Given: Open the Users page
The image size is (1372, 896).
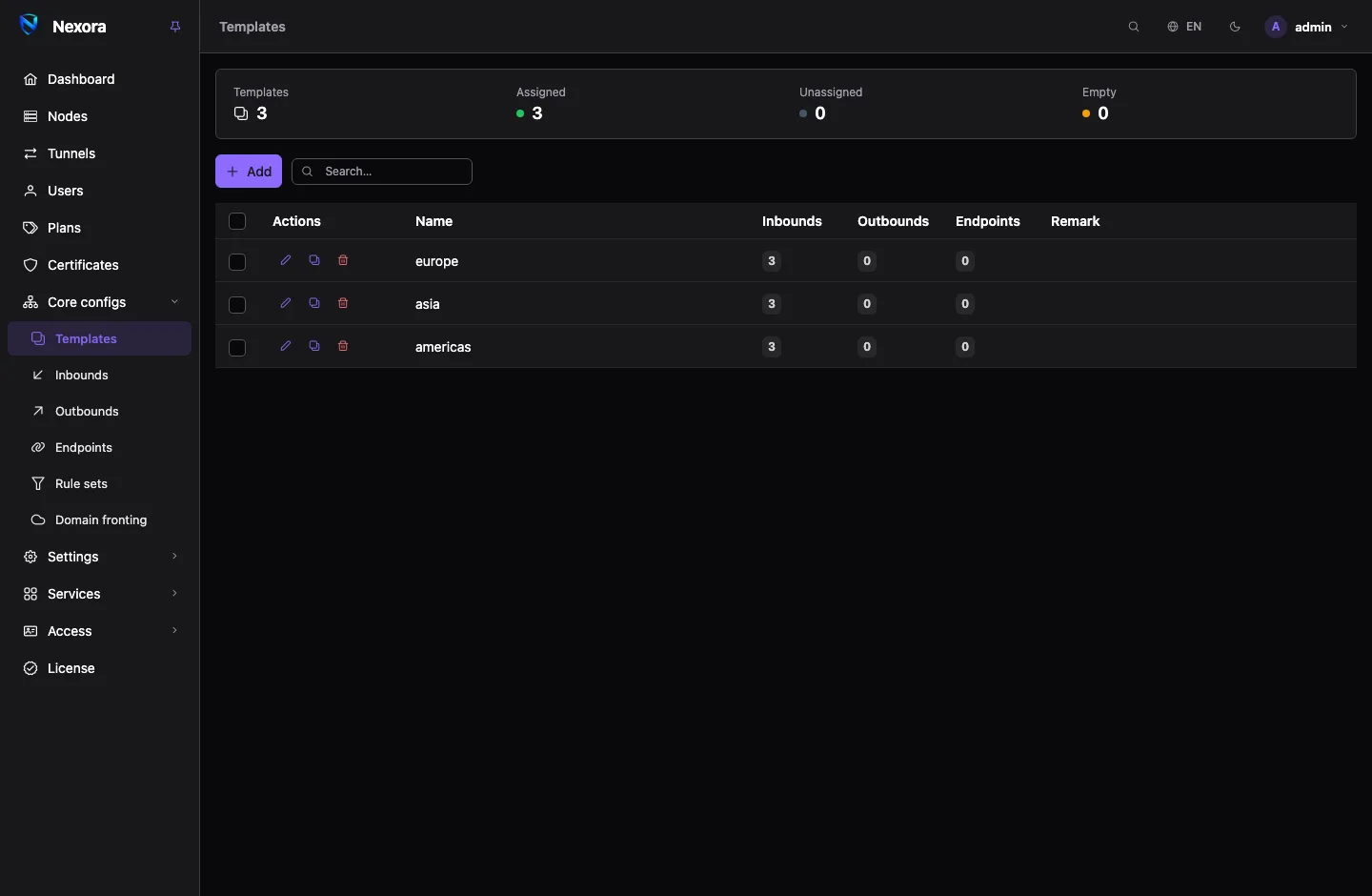Looking at the screenshot, I should (x=100, y=191).
